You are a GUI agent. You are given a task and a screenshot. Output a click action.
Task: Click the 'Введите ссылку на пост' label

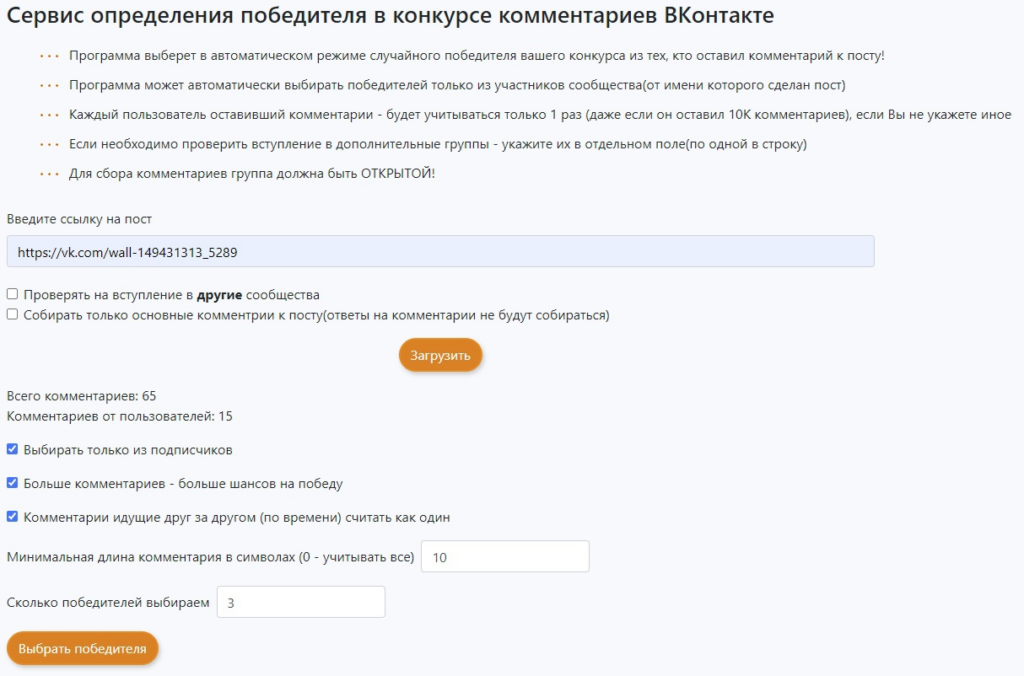79,219
